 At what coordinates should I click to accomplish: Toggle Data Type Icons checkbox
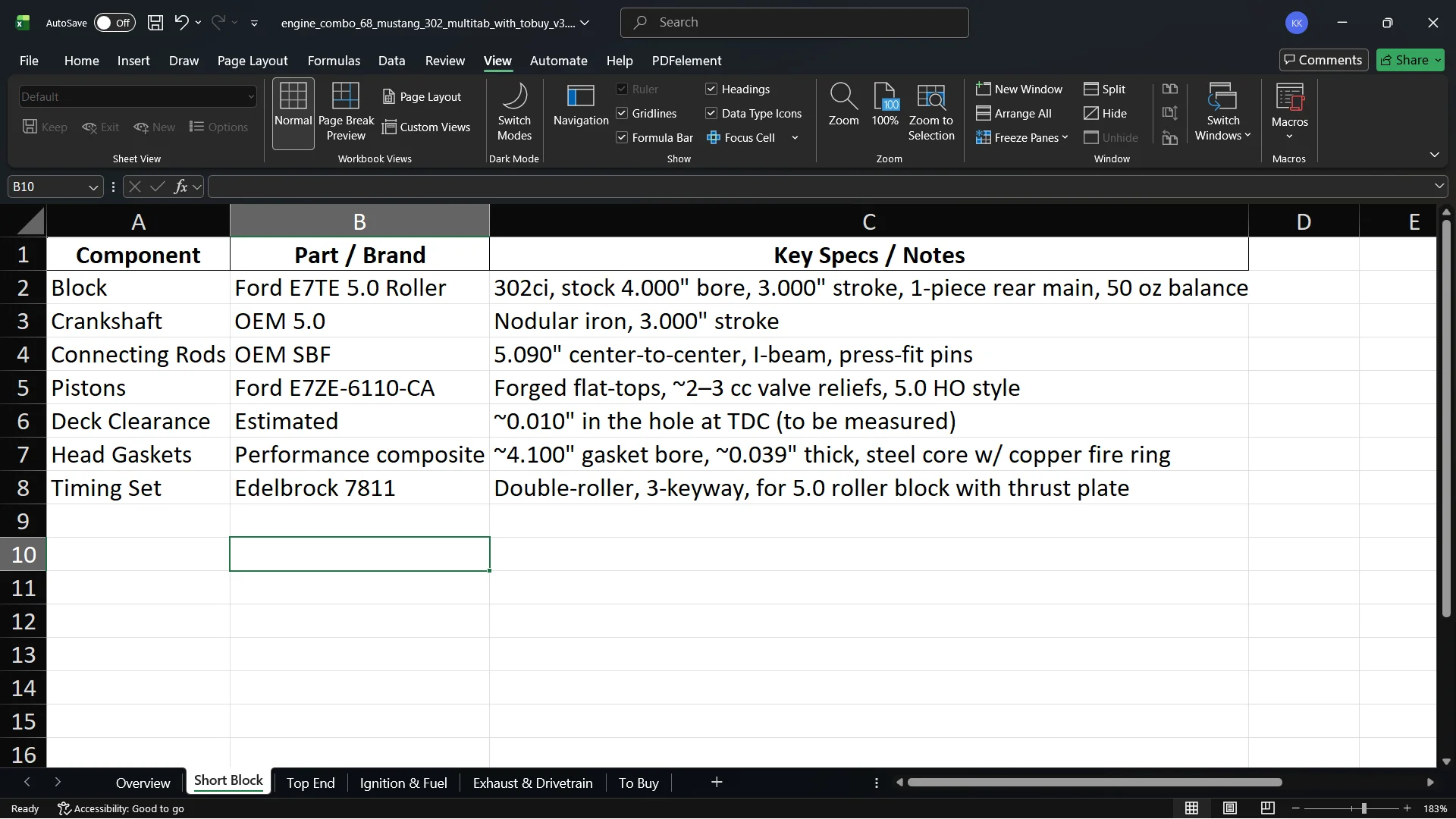click(711, 114)
